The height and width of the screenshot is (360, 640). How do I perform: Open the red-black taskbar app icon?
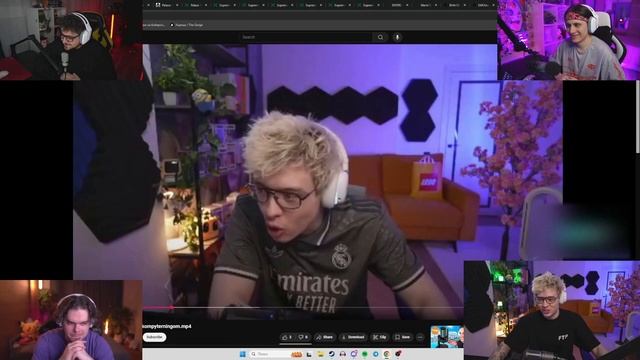pyautogui.click(x=398, y=353)
